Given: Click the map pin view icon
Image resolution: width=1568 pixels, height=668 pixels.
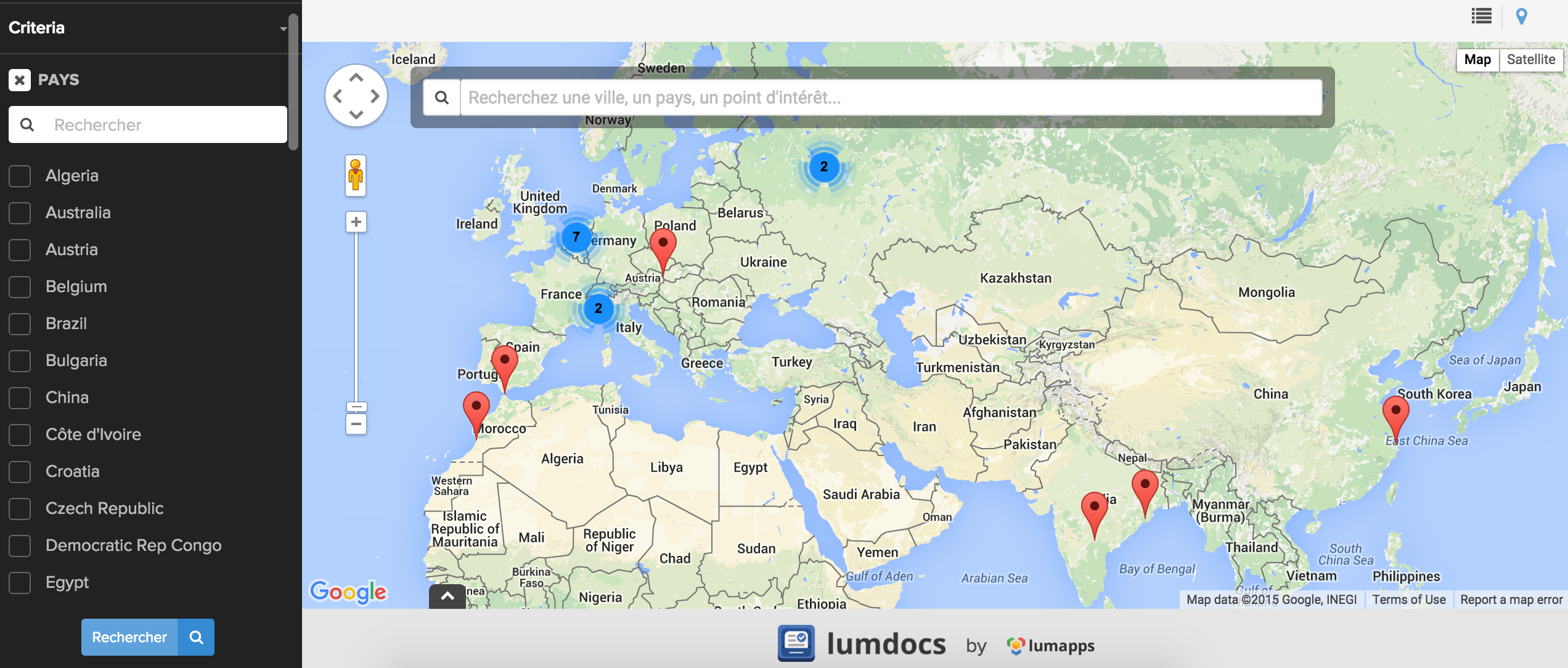Looking at the screenshot, I should pyautogui.click(x=1521, y=17).
